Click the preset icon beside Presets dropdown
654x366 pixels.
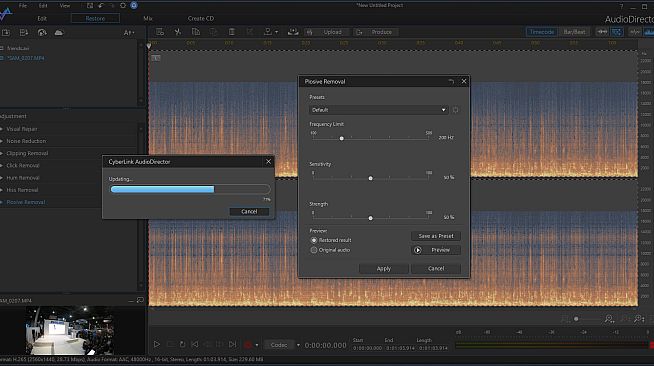click(x=455, y=110)
